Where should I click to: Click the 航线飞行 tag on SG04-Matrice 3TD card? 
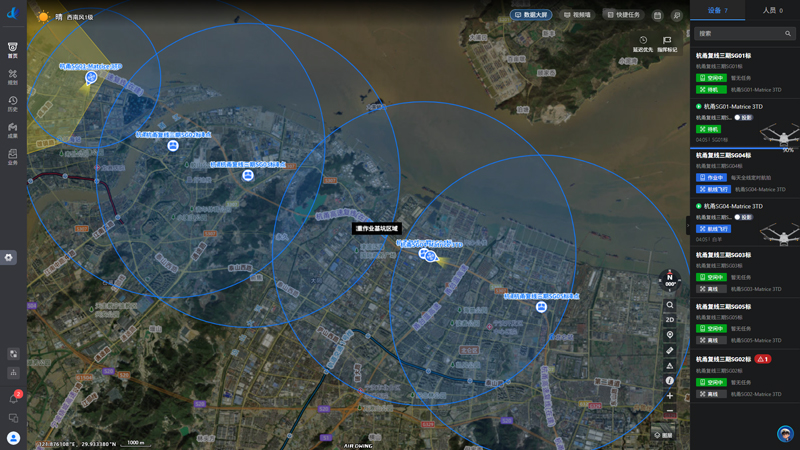[713, 229]
